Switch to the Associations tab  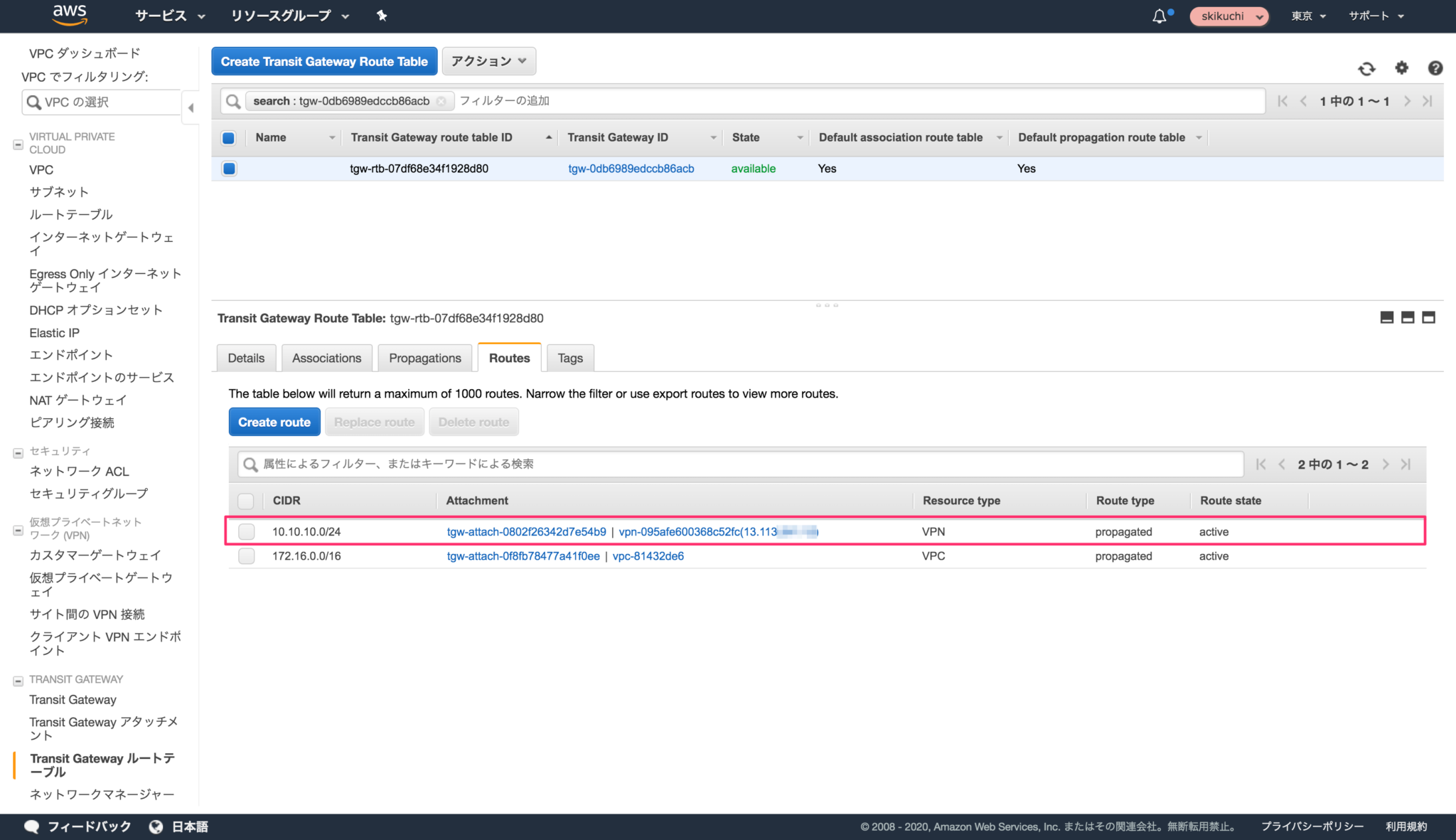[326, 358]
